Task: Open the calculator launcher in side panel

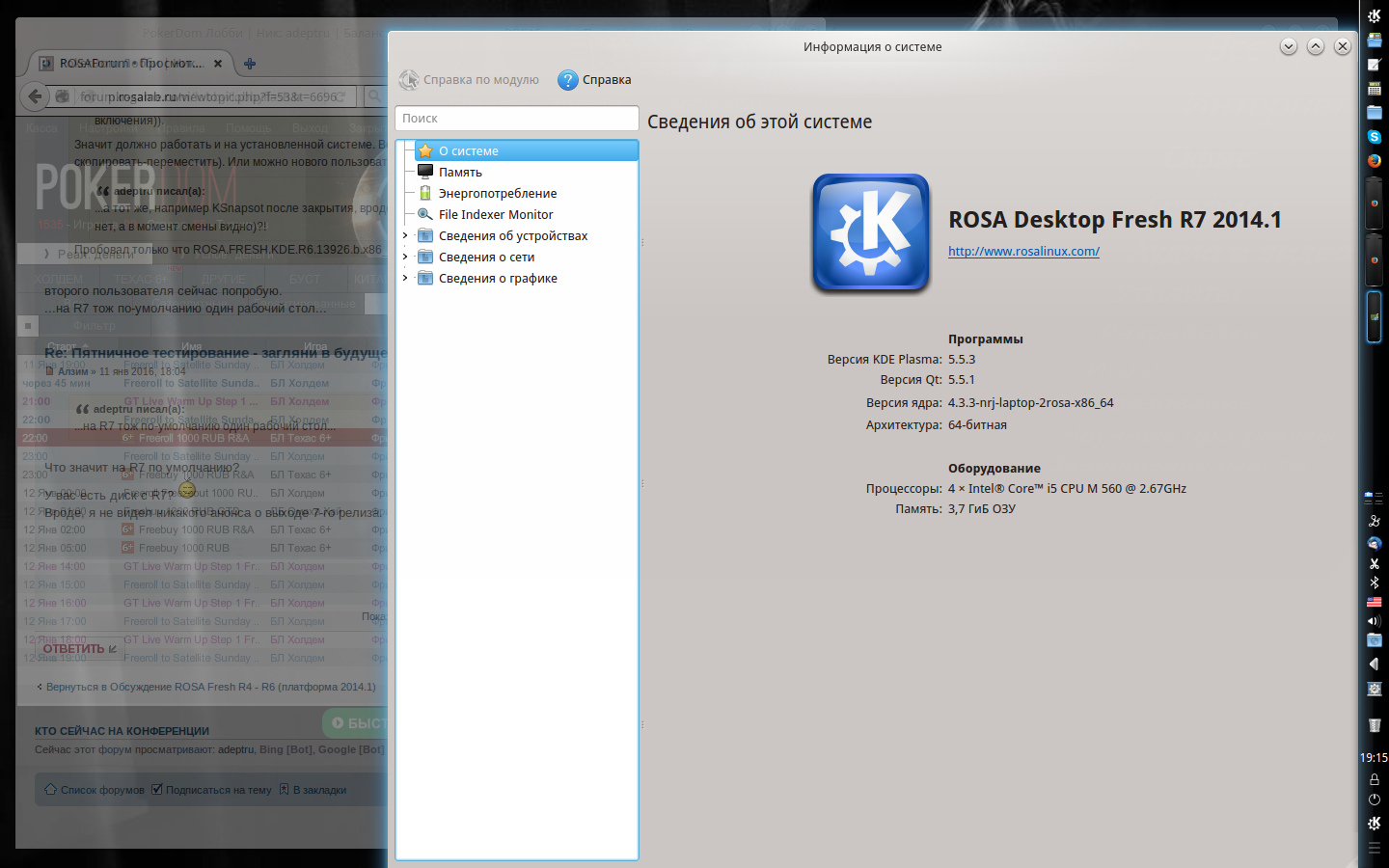Action: (x=1375, y=89)
